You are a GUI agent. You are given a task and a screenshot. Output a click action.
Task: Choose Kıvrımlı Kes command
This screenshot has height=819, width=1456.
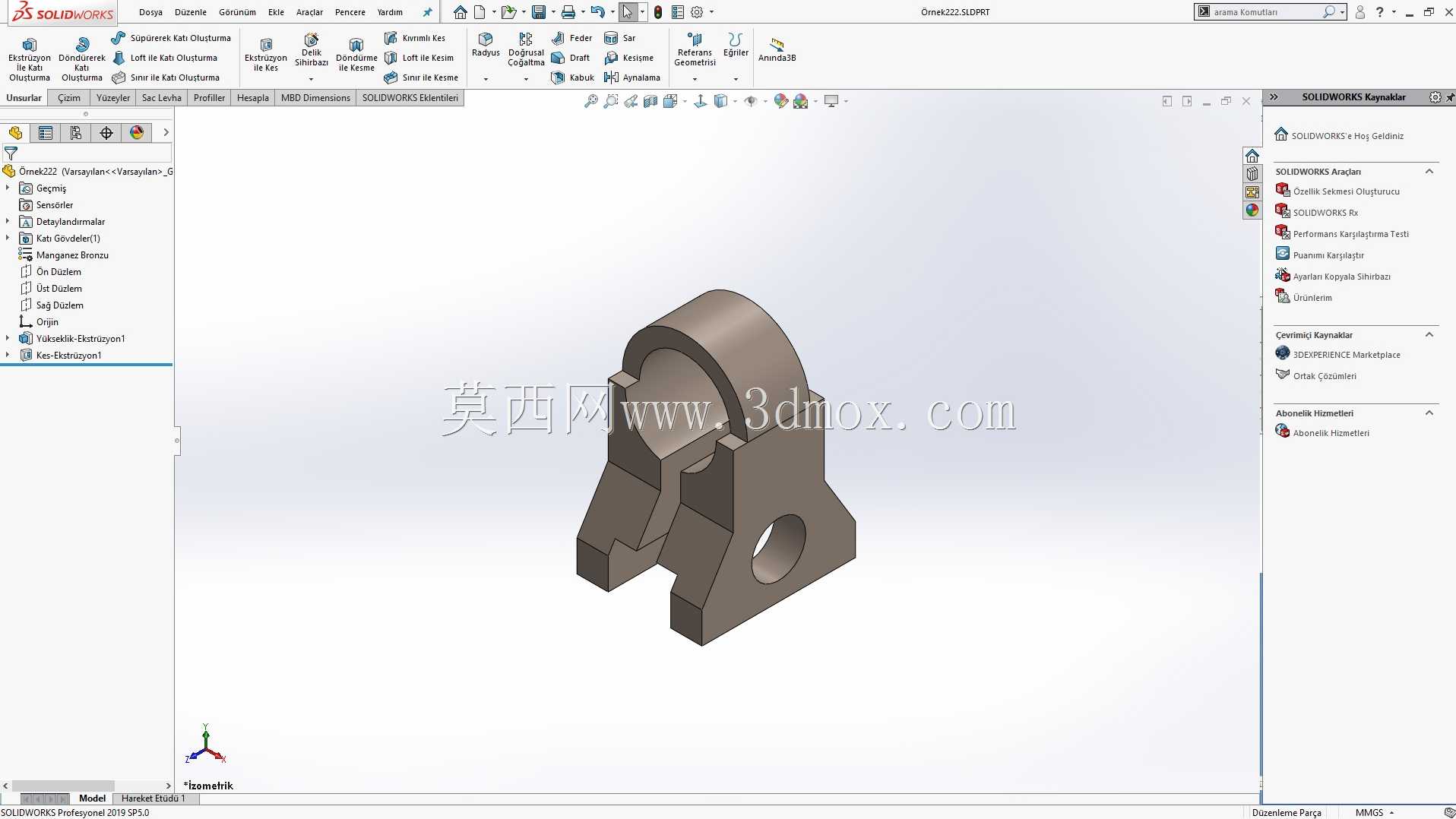click(415, 38)
